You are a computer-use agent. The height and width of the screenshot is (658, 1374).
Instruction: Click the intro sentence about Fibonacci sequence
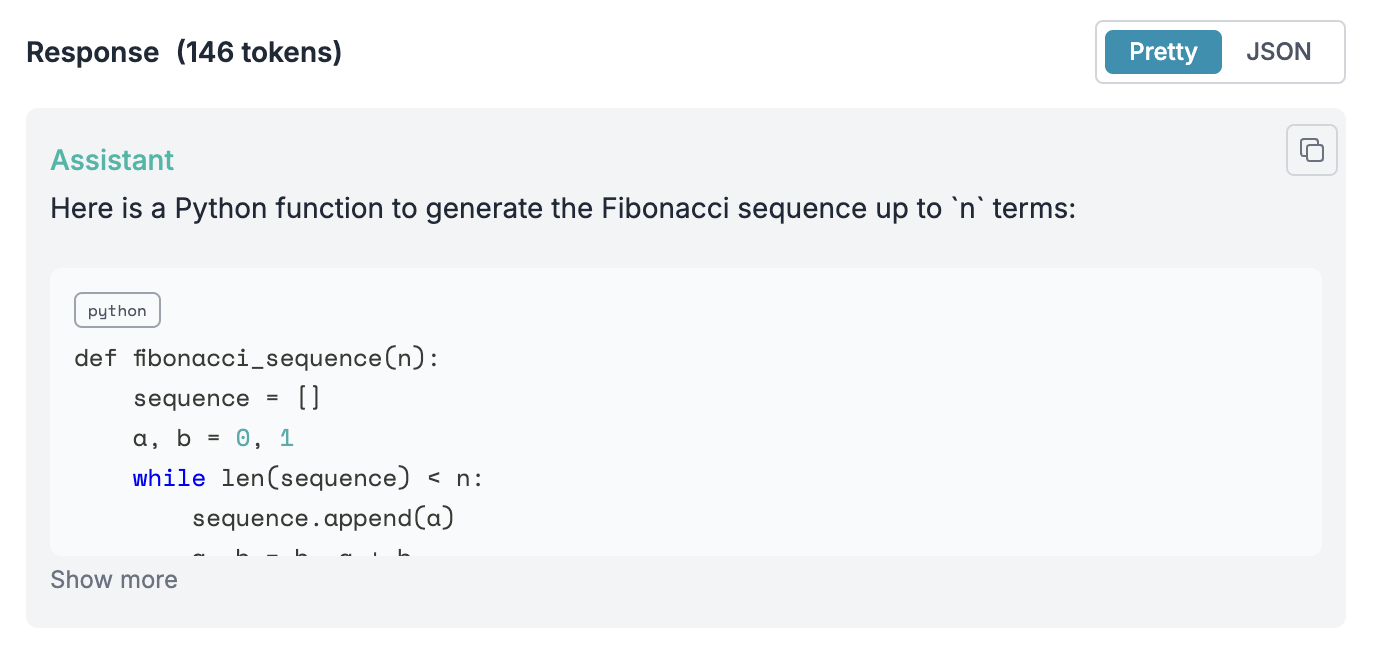(563, 209)
